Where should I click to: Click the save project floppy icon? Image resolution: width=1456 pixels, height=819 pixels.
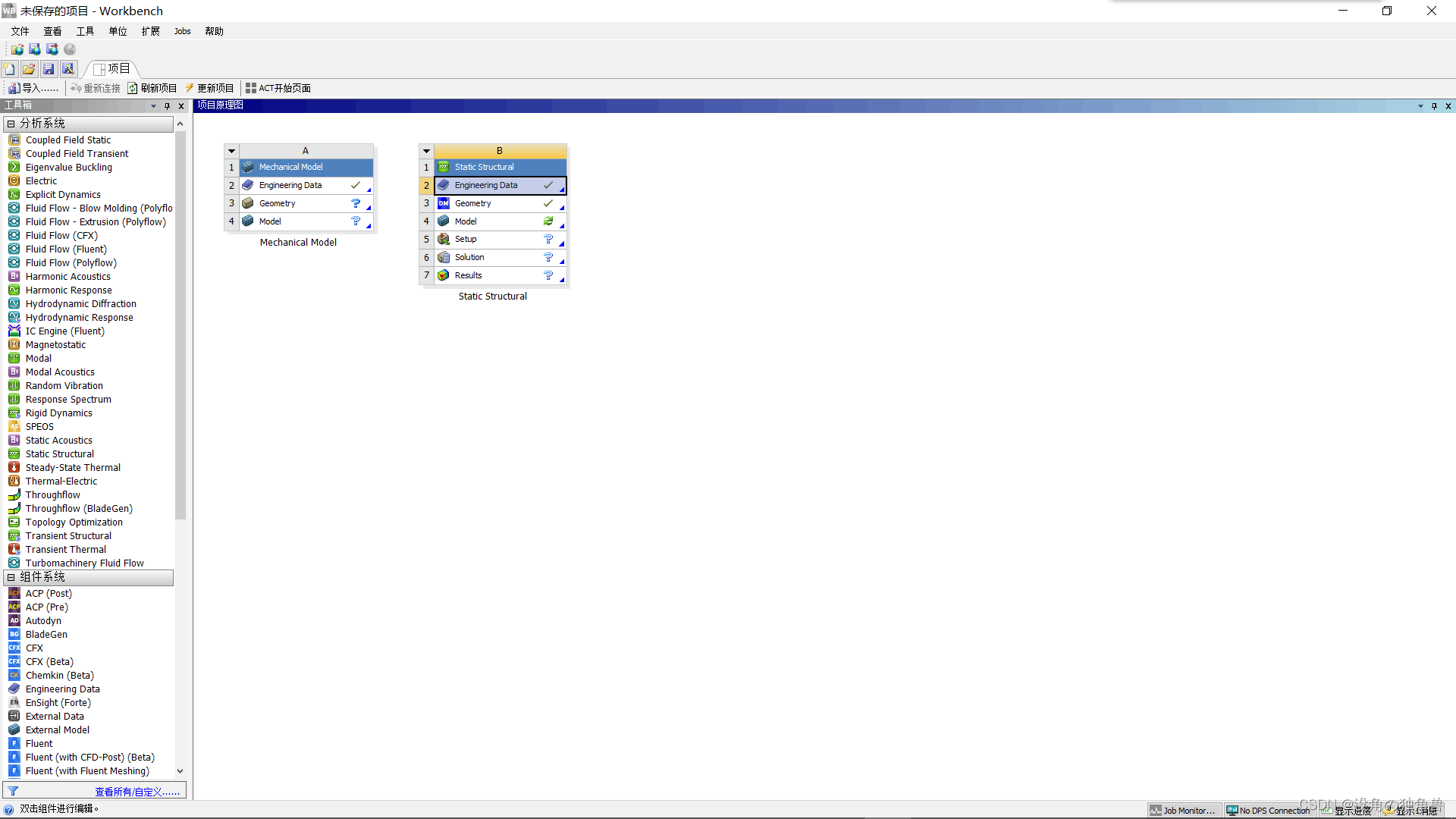(x=49, y=69)
